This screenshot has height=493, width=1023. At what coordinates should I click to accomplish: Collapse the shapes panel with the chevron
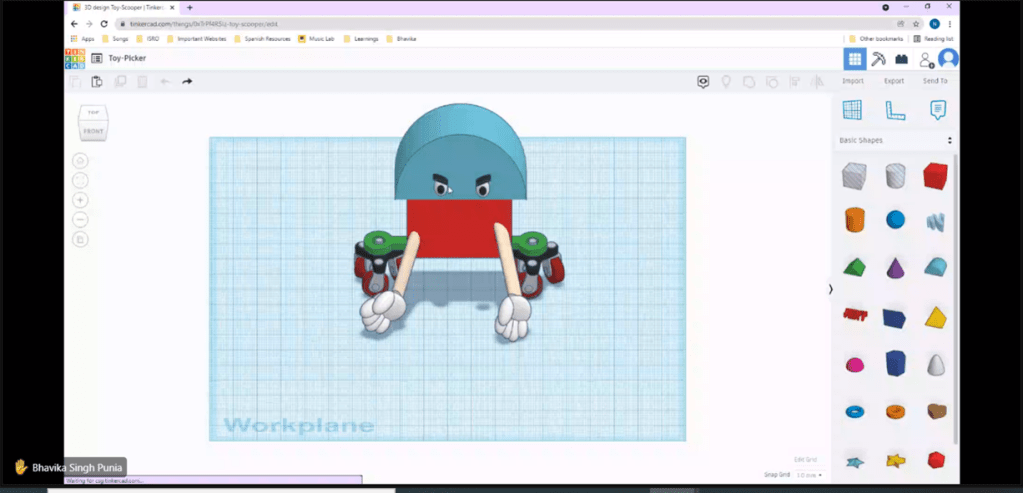(830, 289)
